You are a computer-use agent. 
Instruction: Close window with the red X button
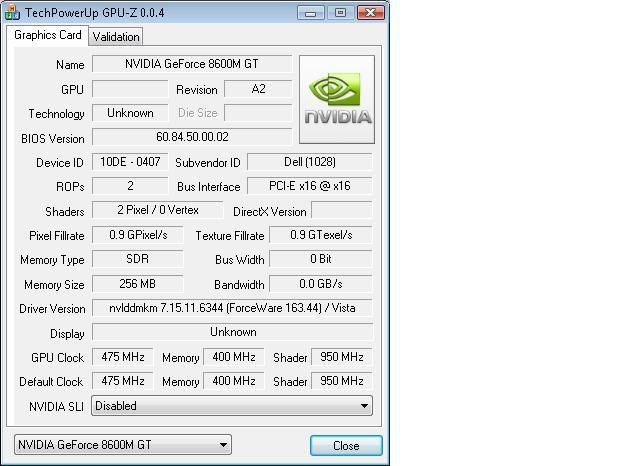click(371, 13)
